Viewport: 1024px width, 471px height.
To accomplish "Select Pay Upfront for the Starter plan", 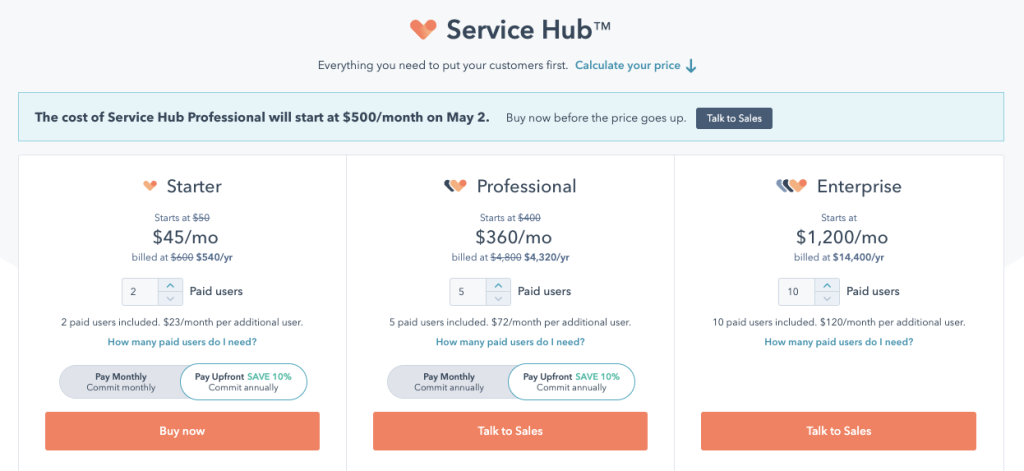I will [243, 382].
